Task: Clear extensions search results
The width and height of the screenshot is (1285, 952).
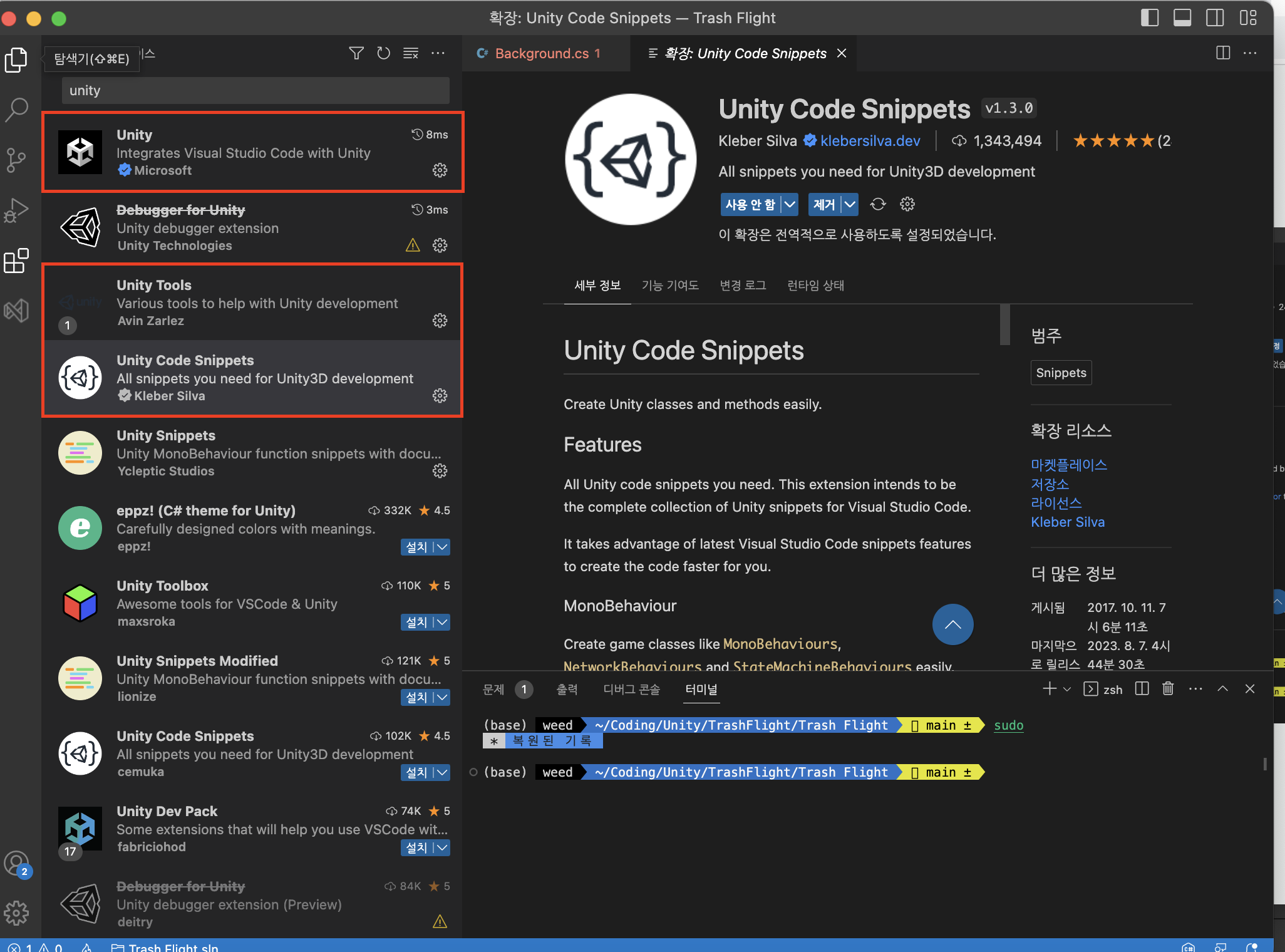Action: [411, 53]
